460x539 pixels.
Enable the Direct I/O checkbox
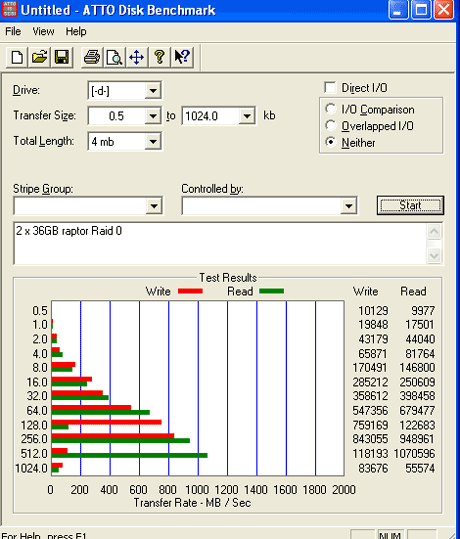click(330, 88)
